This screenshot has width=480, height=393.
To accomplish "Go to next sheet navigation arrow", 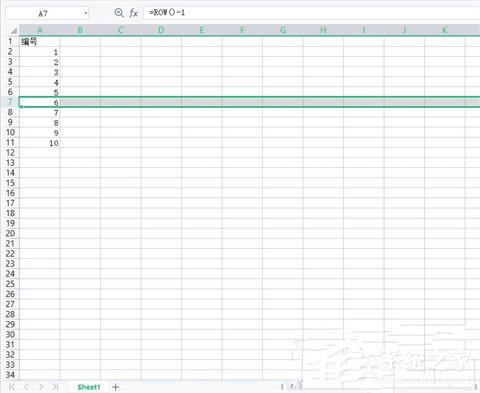I will coord(41,387).
